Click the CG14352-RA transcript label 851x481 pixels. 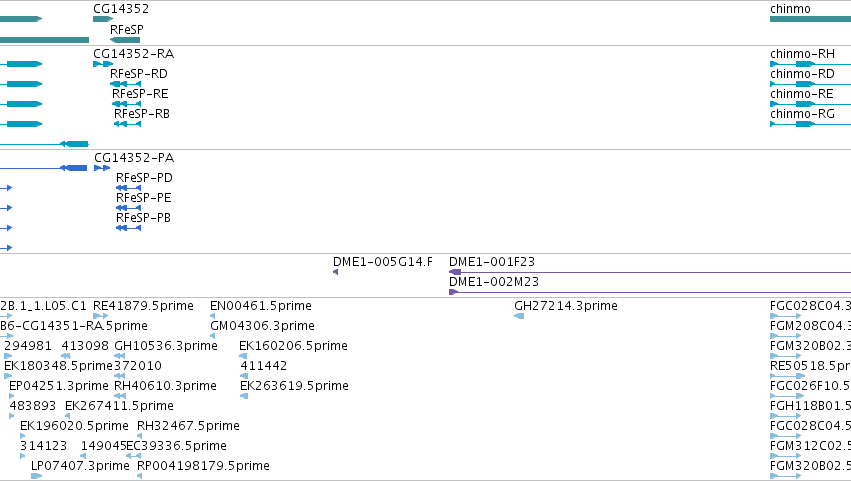point(134,54)
